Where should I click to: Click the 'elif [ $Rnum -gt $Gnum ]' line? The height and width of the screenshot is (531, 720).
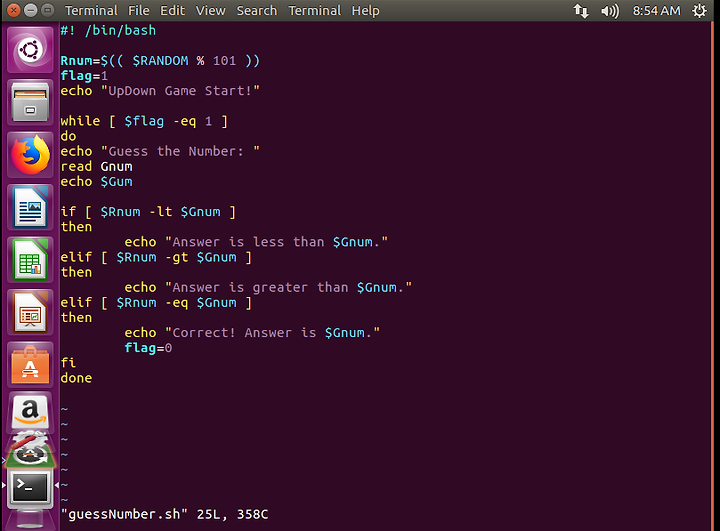pos(156,257)
